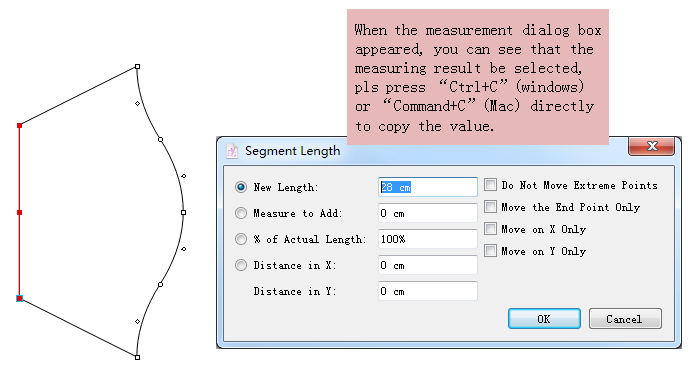This screenshot has height=379, width=691.
Task: Click the Distance in Y label
Action: coord(294,291)
